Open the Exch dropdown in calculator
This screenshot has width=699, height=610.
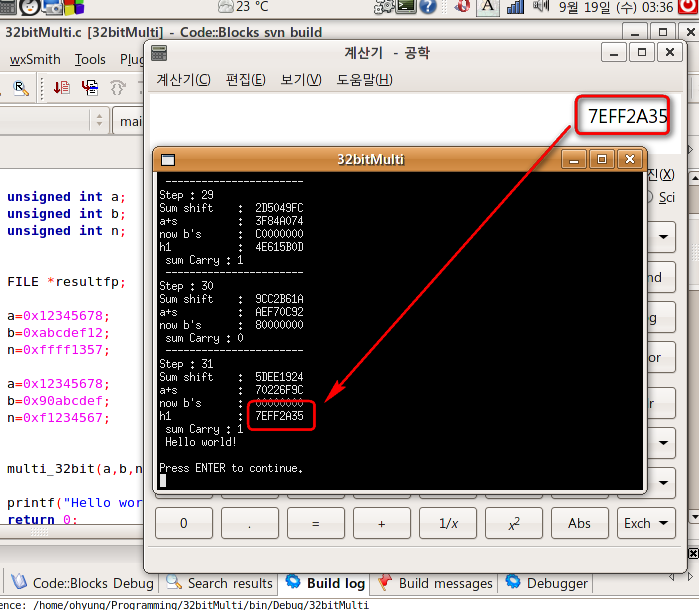[x=646, y=523]
